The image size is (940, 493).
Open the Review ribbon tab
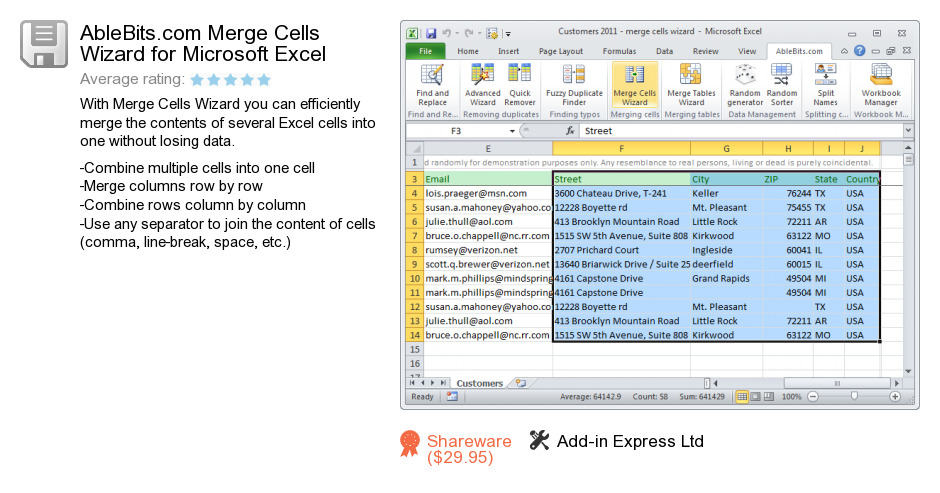coord(706,51)
